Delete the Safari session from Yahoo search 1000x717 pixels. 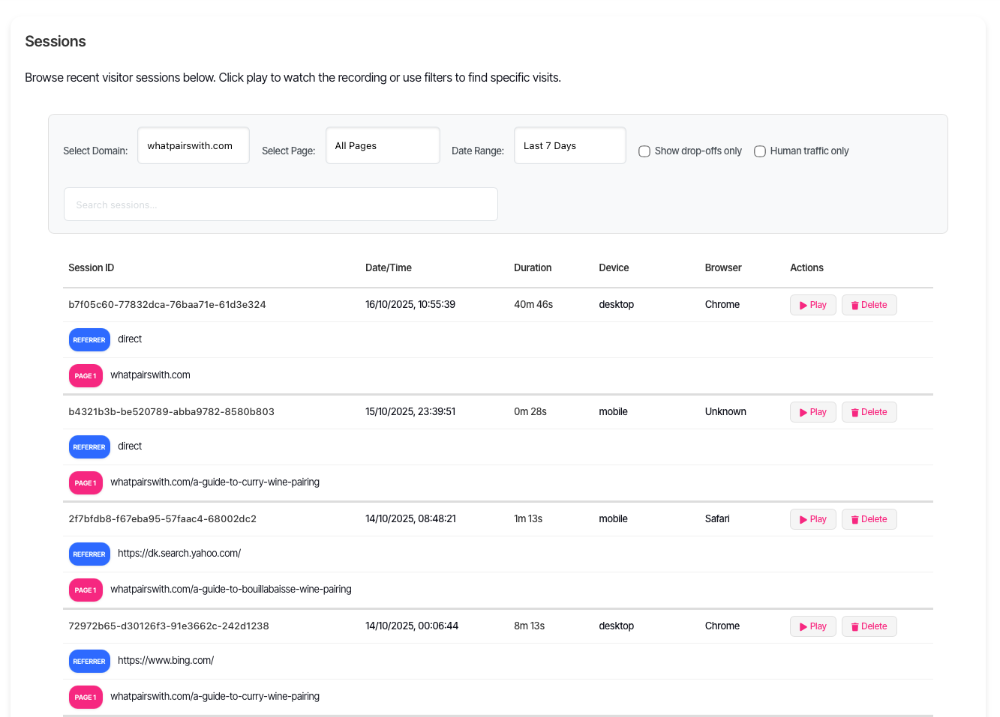868,519
